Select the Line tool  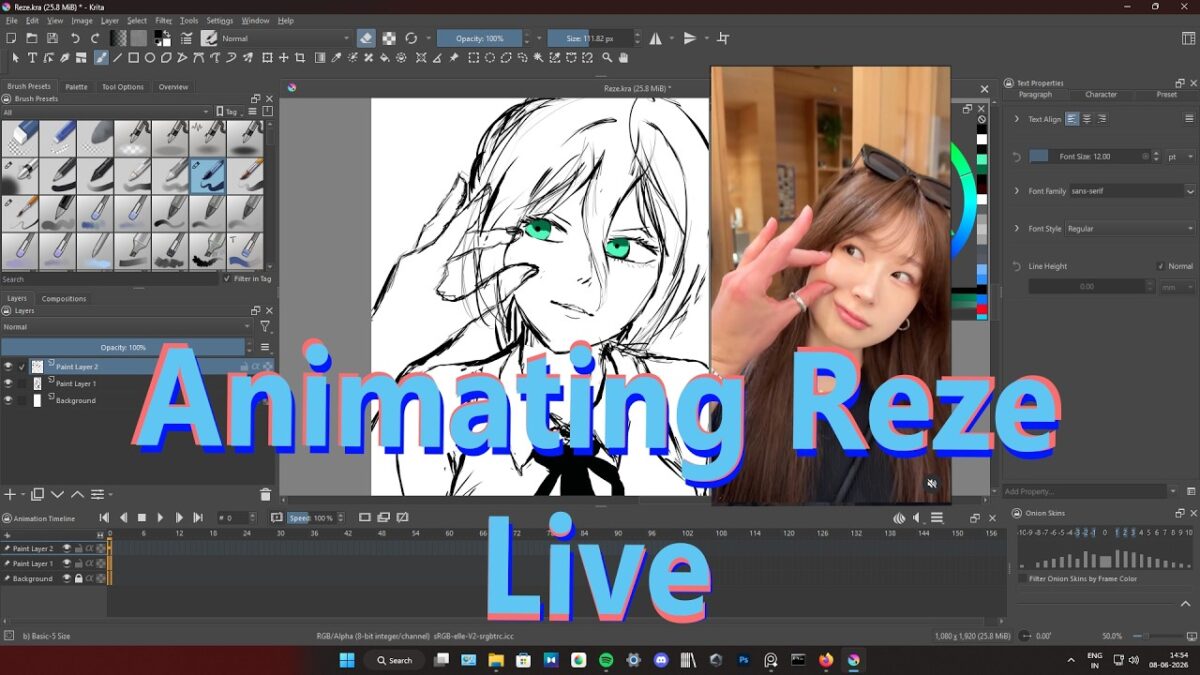coord(117,58)
